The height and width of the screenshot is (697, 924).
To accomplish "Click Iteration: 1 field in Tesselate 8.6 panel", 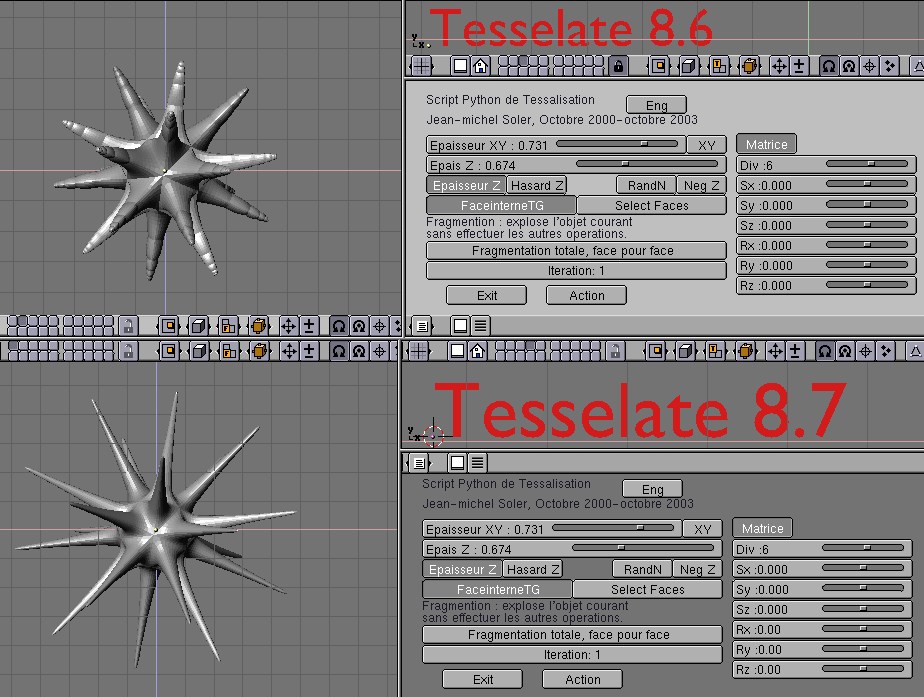I will [x=576, y=270].
